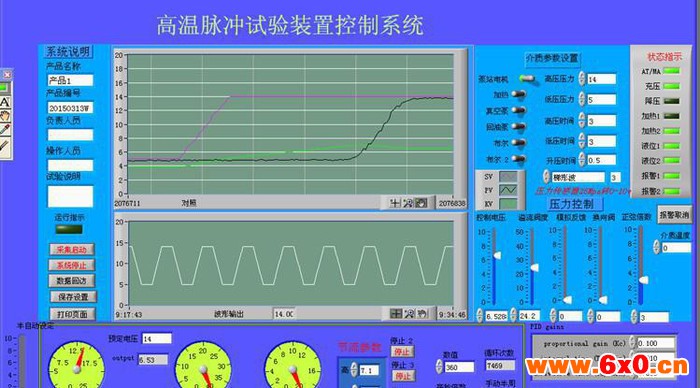Click the 报警取消 button
This screenshot has width=700, height=388.
(674, 215)
